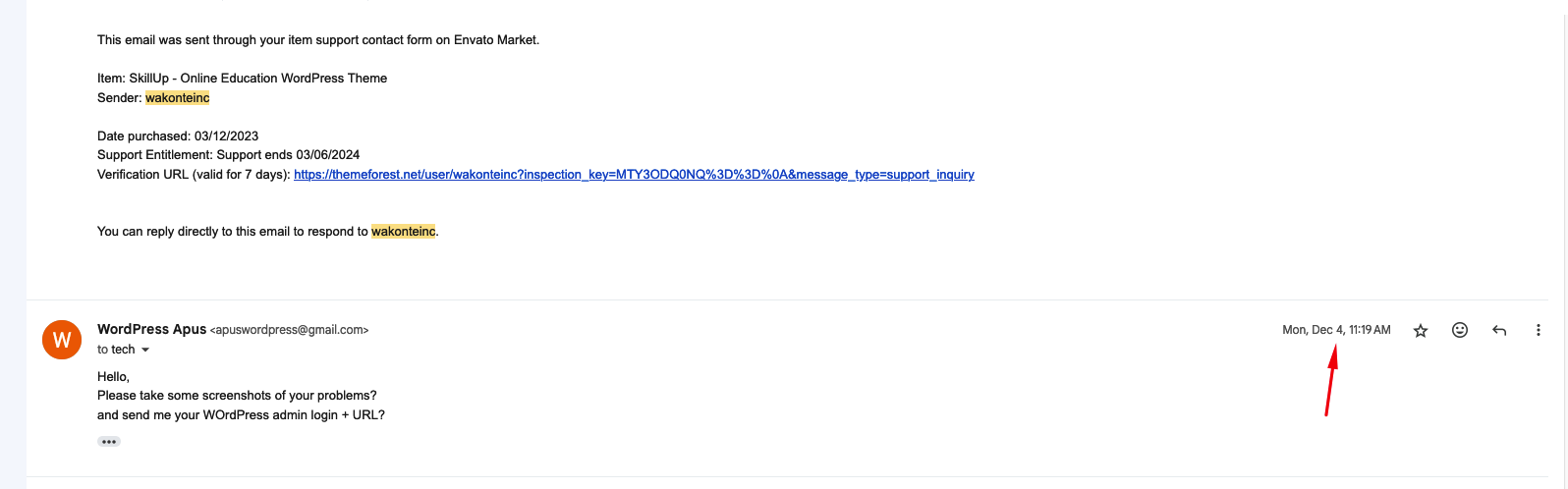
Task: Select the WordPress Apus sender name
Action: tap(151, 329)
